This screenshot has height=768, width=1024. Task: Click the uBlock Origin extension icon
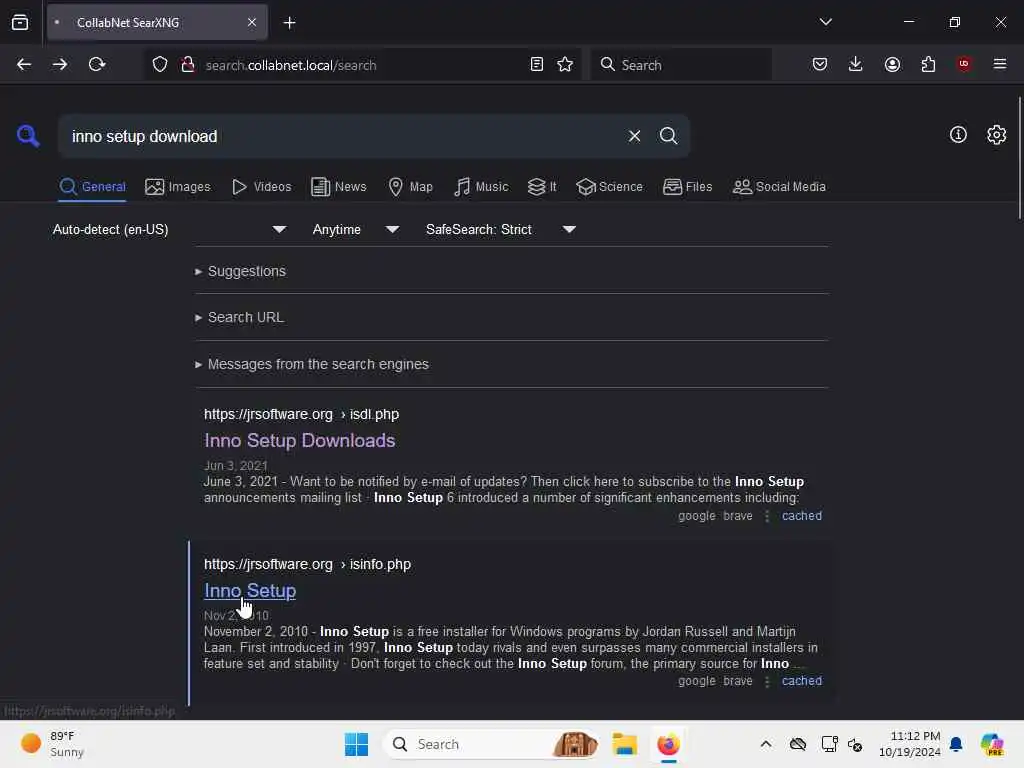964,64
